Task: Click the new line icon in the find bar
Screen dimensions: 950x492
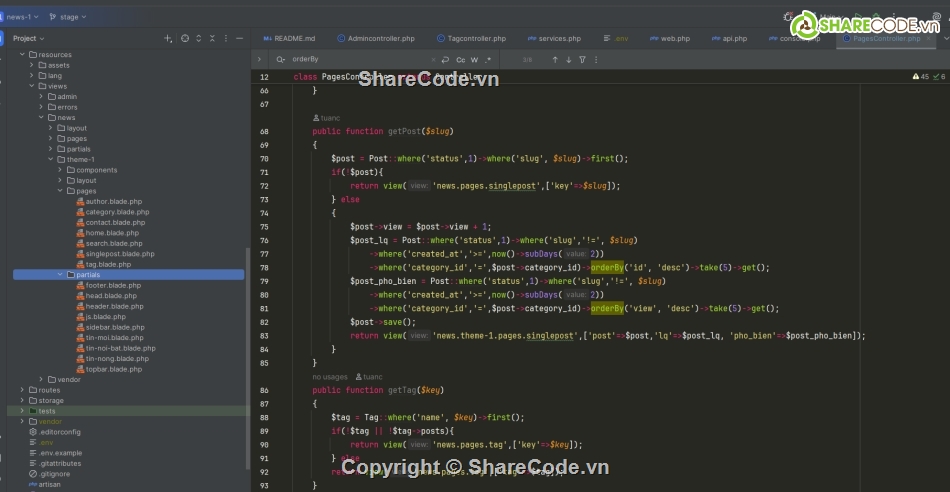Action: coord(445,59)
